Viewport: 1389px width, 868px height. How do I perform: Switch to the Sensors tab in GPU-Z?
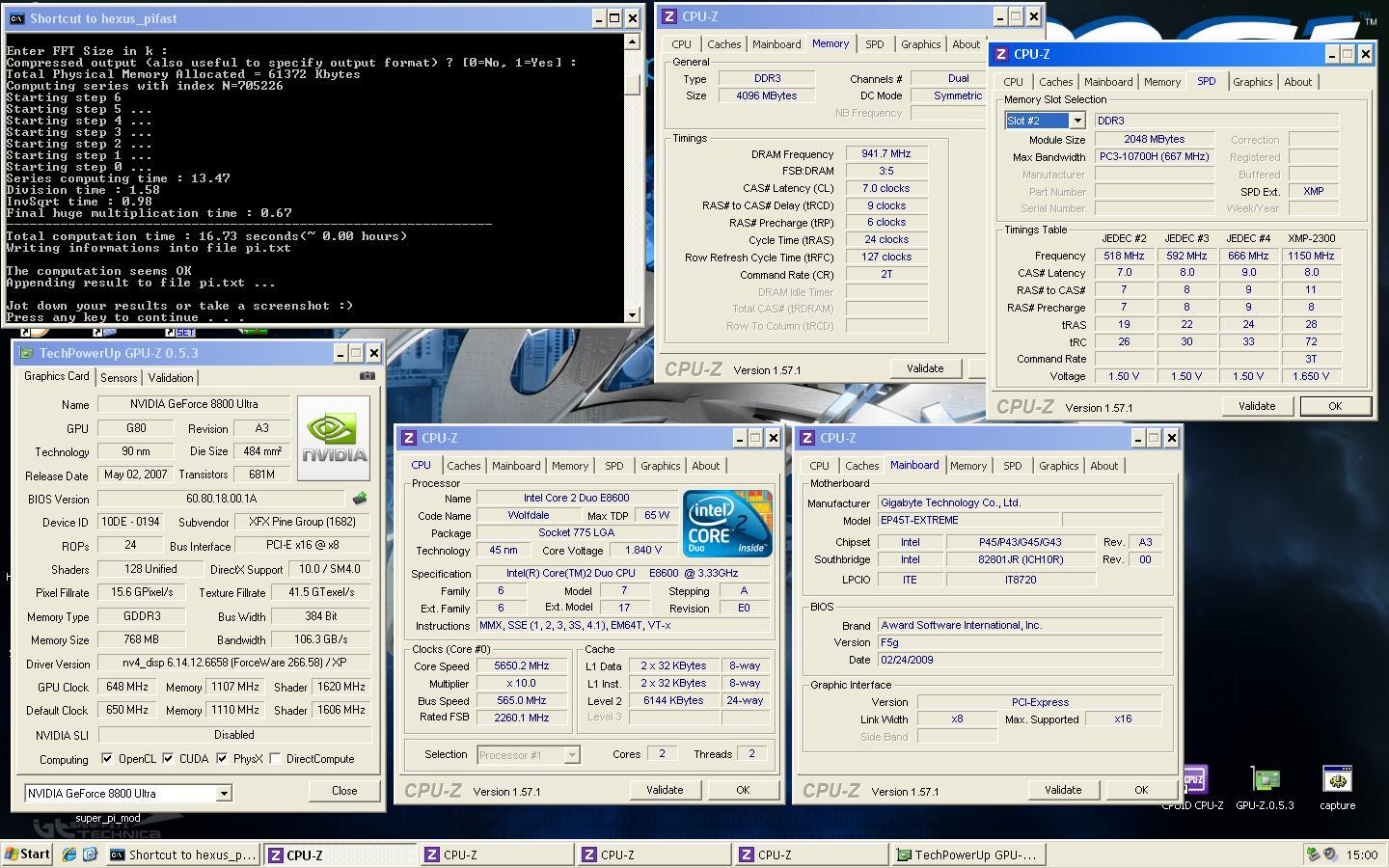(119, 378)
